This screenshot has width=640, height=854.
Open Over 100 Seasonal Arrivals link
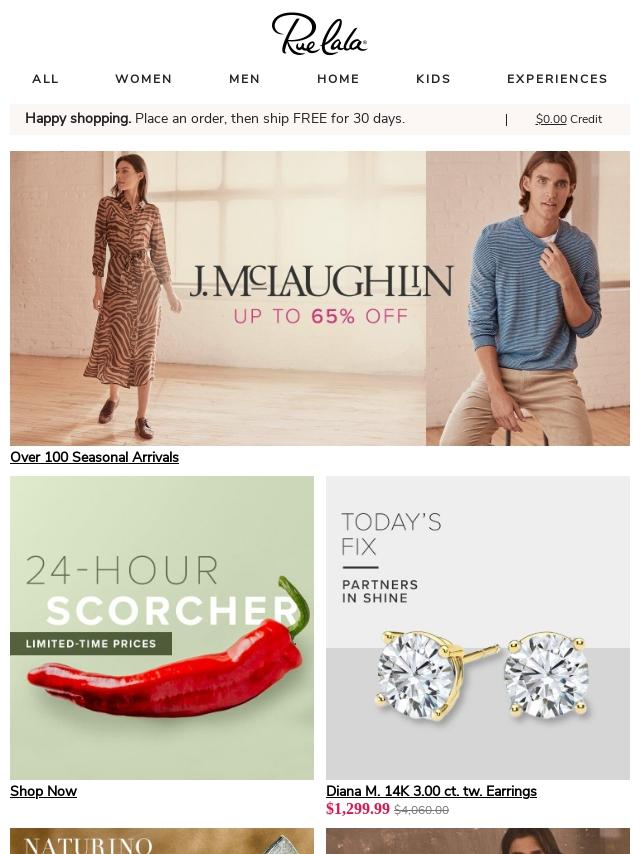click(94, 457)
